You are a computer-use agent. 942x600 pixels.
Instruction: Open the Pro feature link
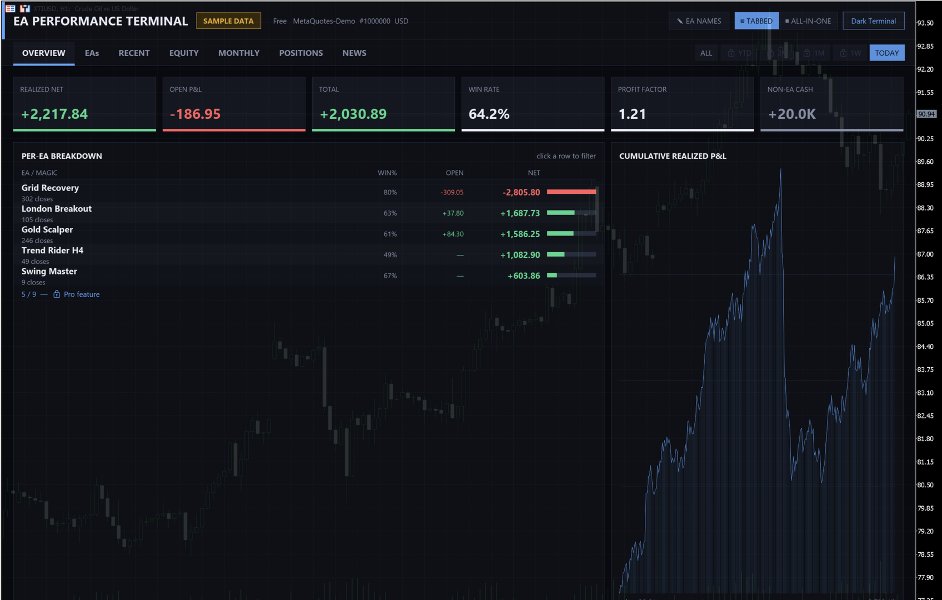82,294
